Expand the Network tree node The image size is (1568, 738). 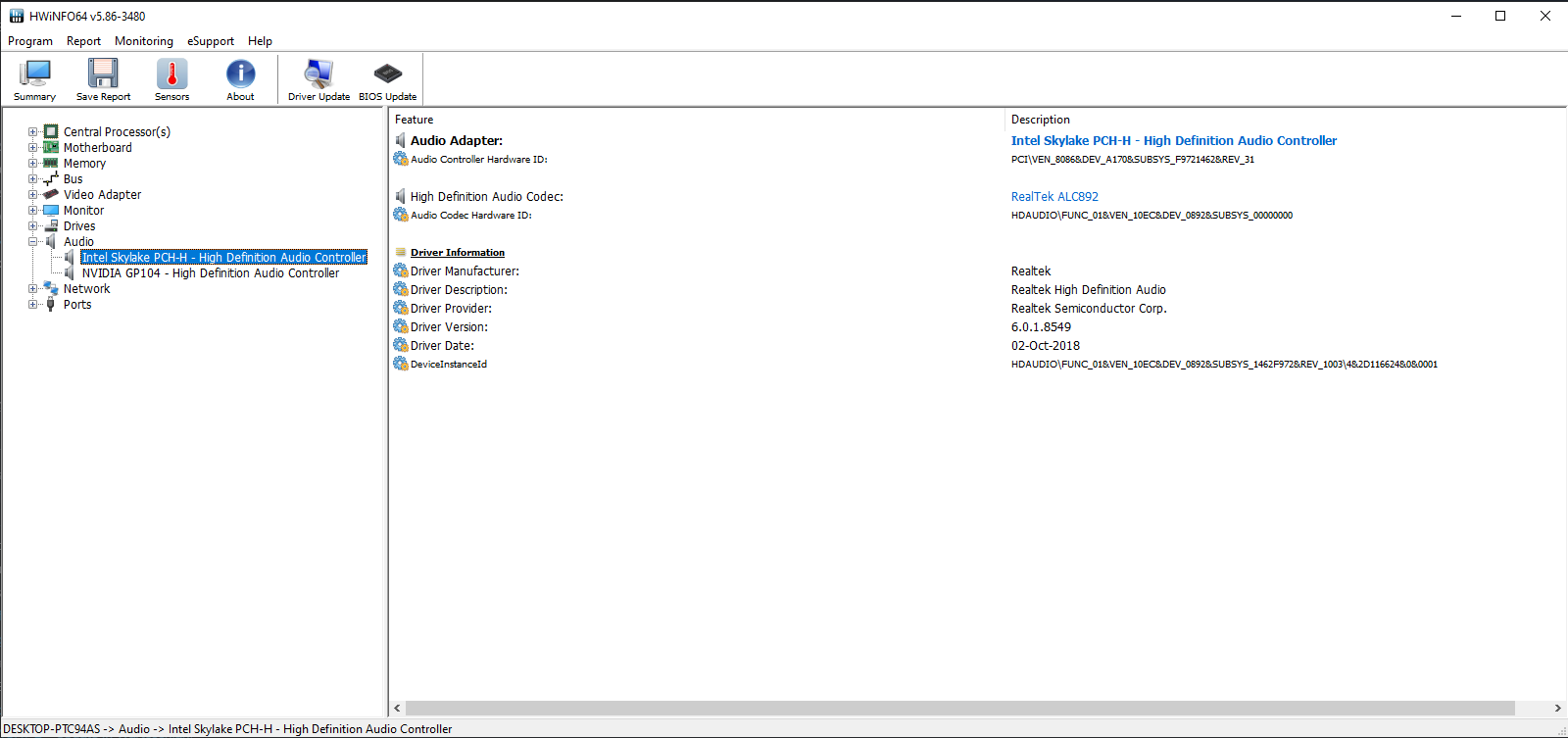33,289
